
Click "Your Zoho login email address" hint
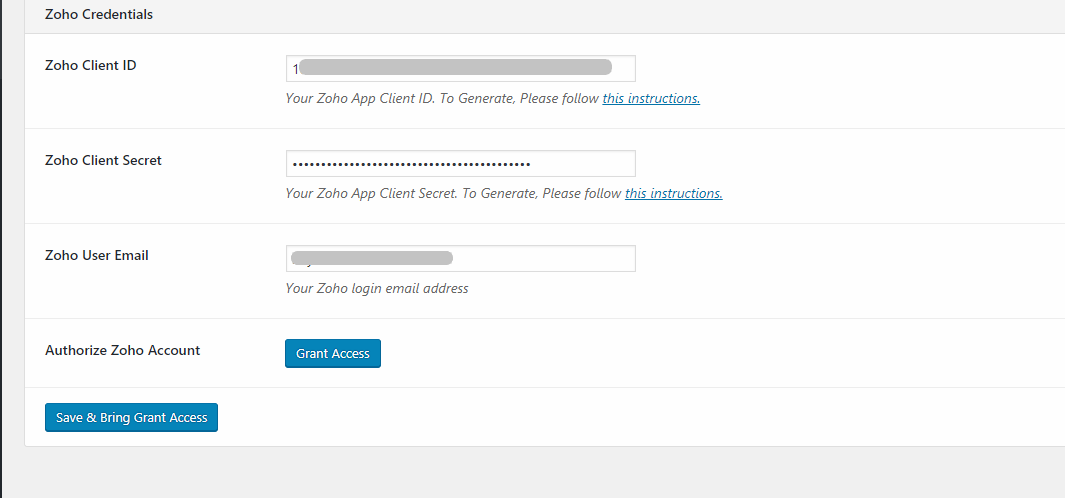click(x=377, y=289)
